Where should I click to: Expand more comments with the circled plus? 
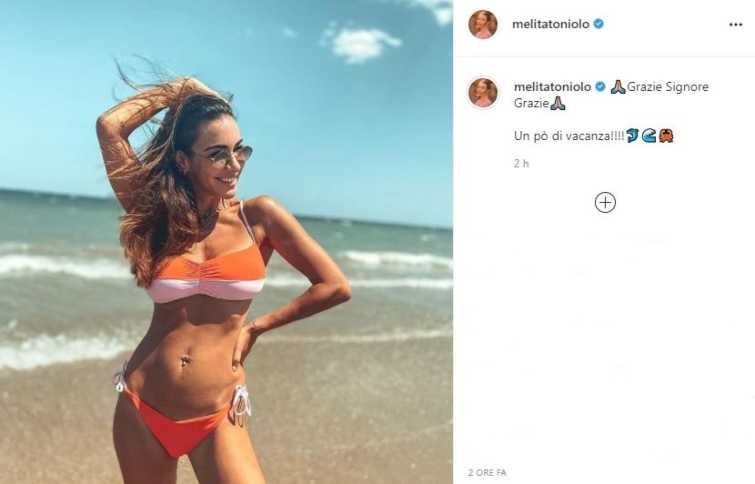tap(605, 202)
